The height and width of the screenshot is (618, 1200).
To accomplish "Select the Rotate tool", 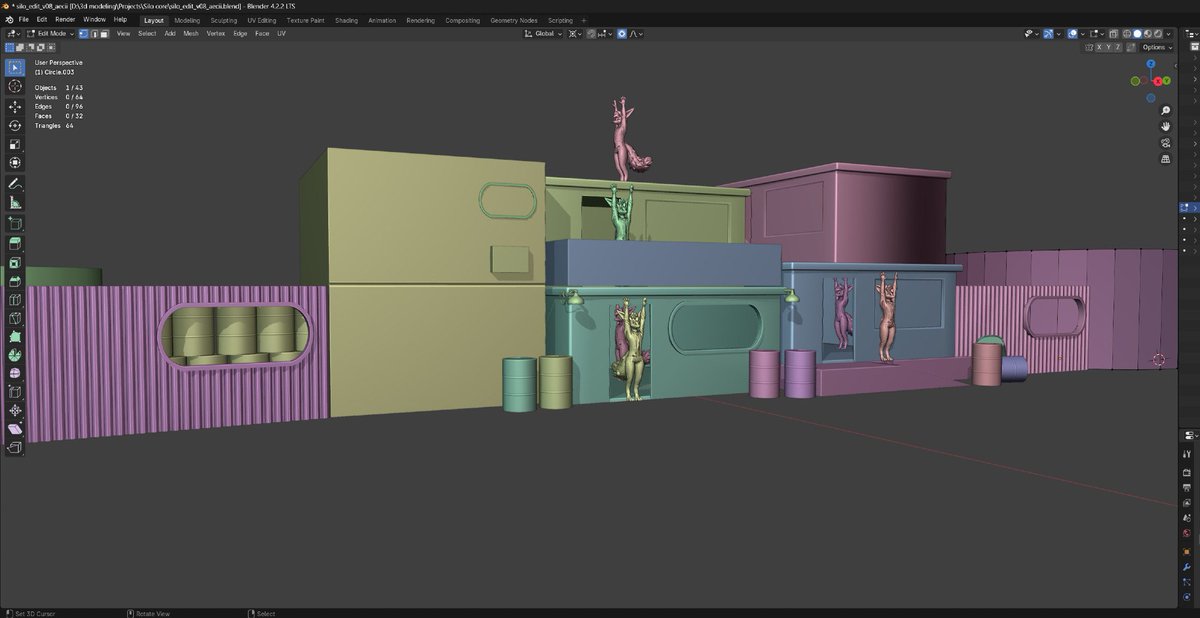I will 15,125.
